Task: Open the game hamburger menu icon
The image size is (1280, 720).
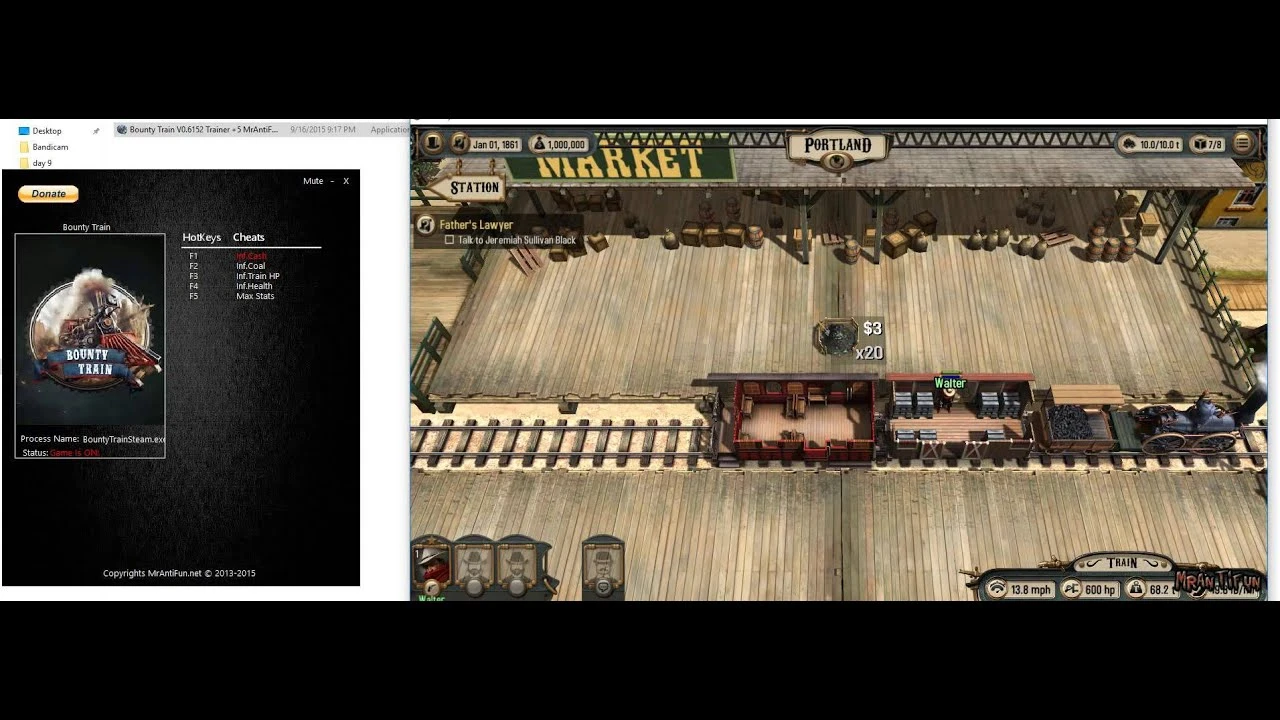Action: pyautogui.click(x=1242, y=144)
